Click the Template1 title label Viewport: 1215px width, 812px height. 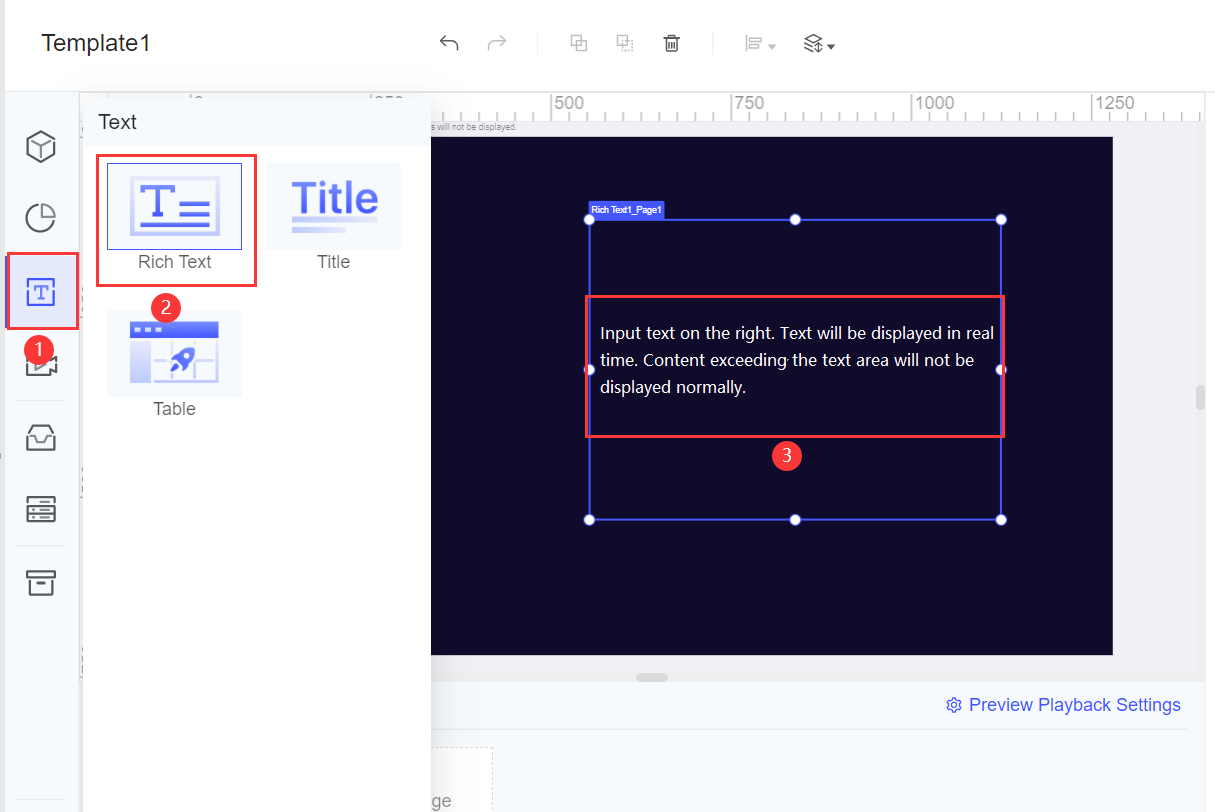point(95,43)
